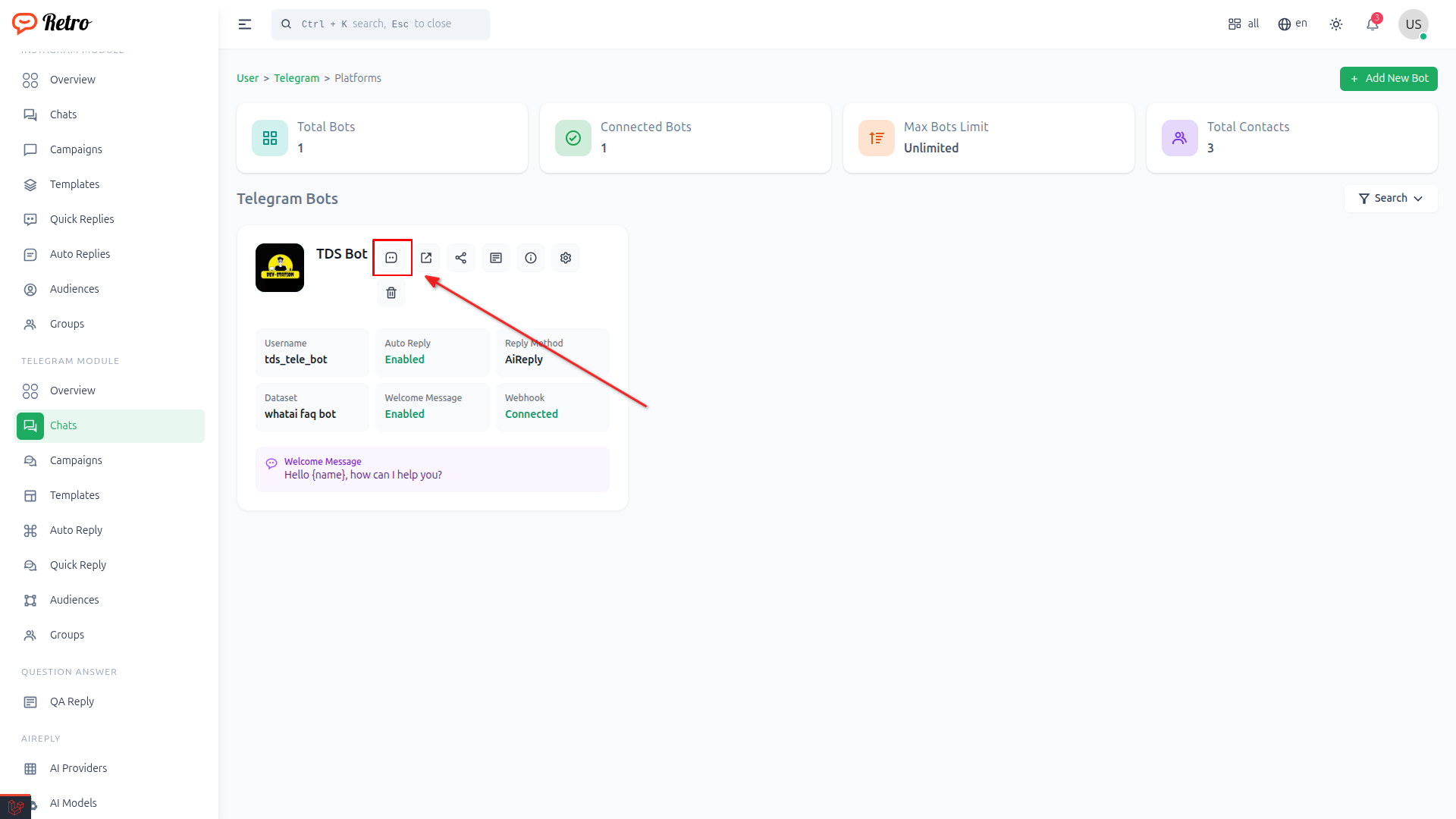Open the TDS Bot info icon
Image resolution: width=1456 pixels, height=819 pixels.
[x=531, y=258]
